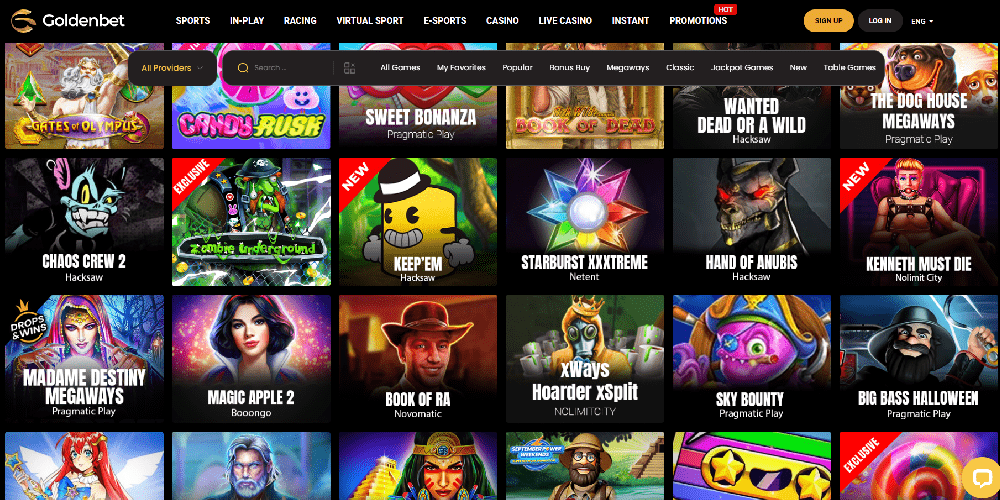Screen dimensions: 1000x500
Task: Open Zombie Underground exclusive game
Action: 251,222
